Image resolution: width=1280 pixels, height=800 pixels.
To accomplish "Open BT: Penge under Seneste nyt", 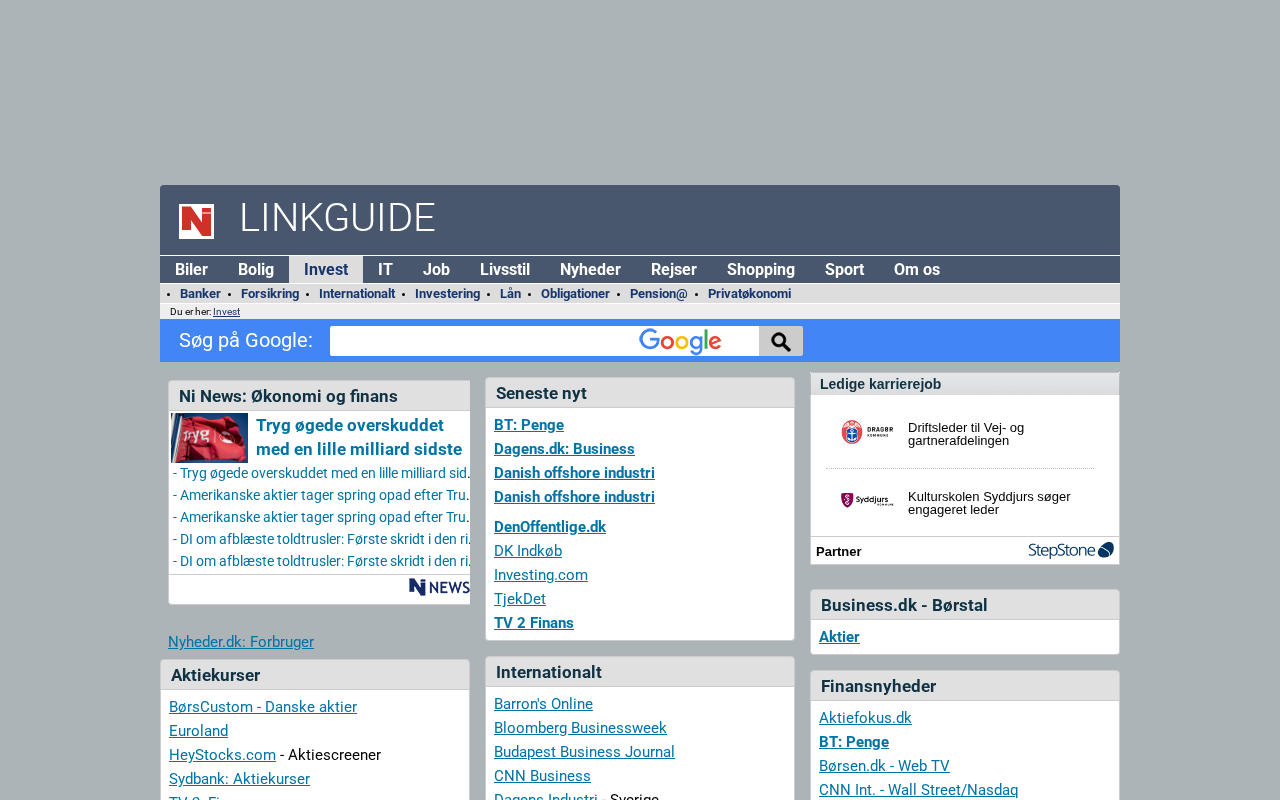I will click(x=529, y=425).
